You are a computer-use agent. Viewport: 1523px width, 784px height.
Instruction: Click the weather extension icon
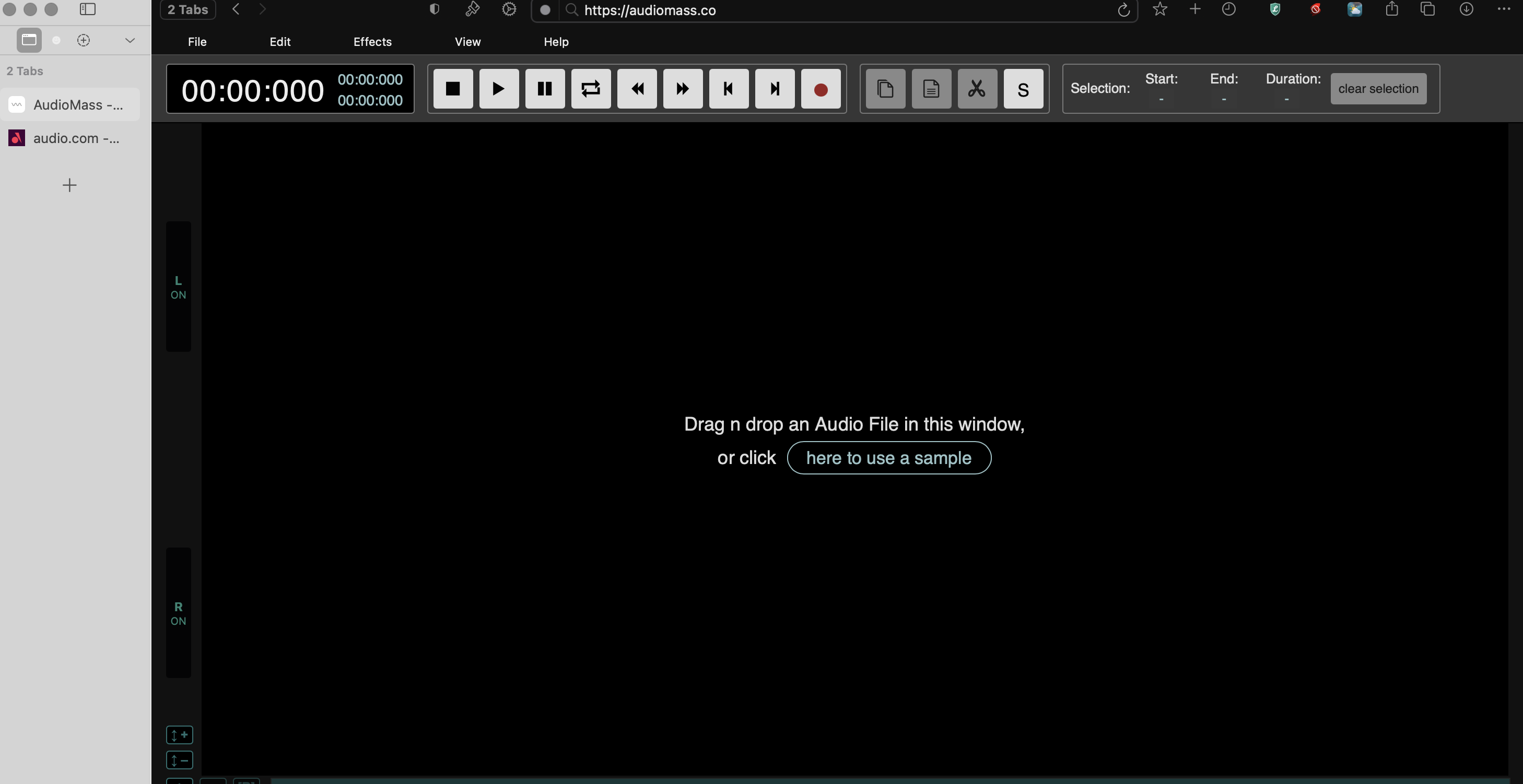click(x=1354, y=9)
